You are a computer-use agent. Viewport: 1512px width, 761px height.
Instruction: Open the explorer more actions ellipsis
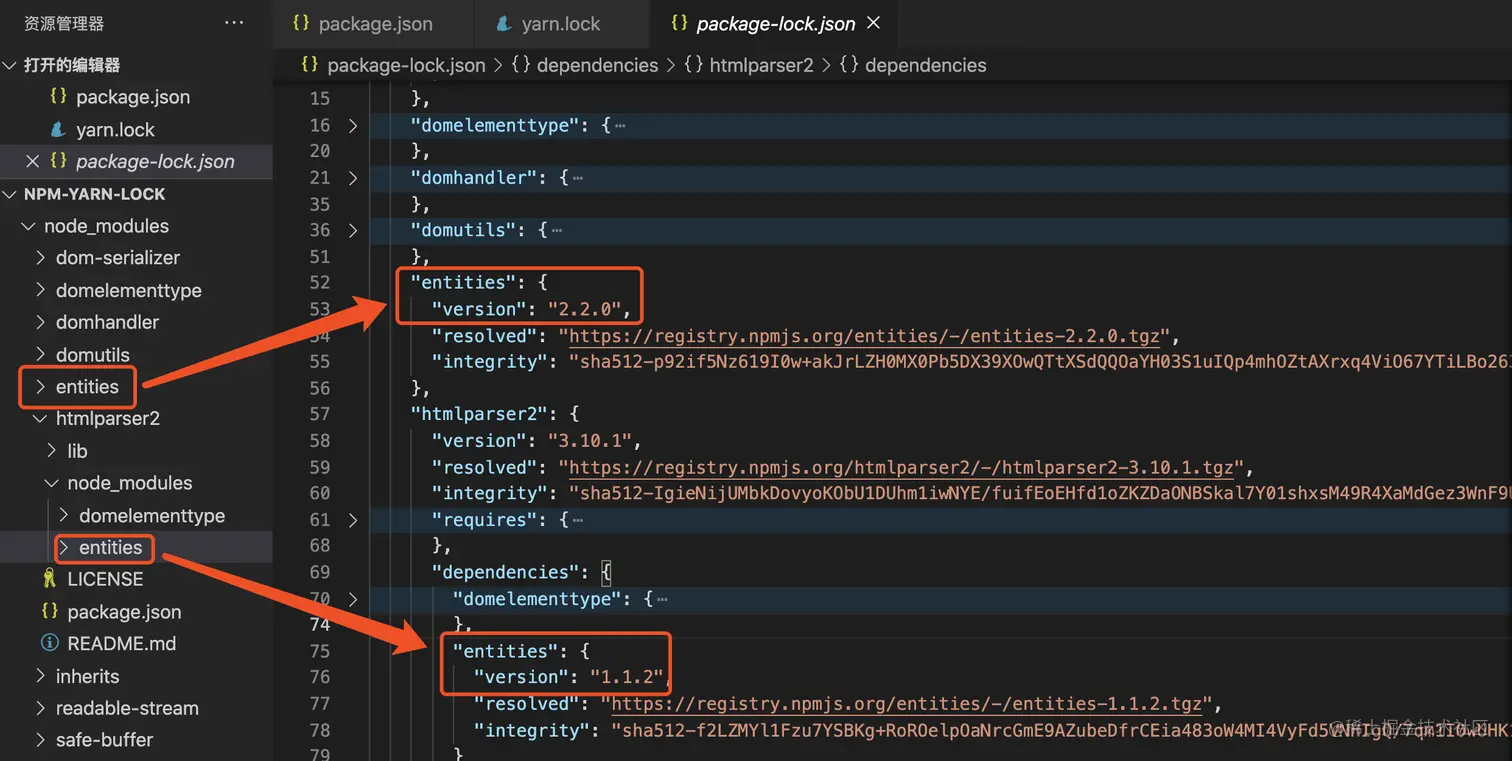pyautogui.click(x=234, y=22)
